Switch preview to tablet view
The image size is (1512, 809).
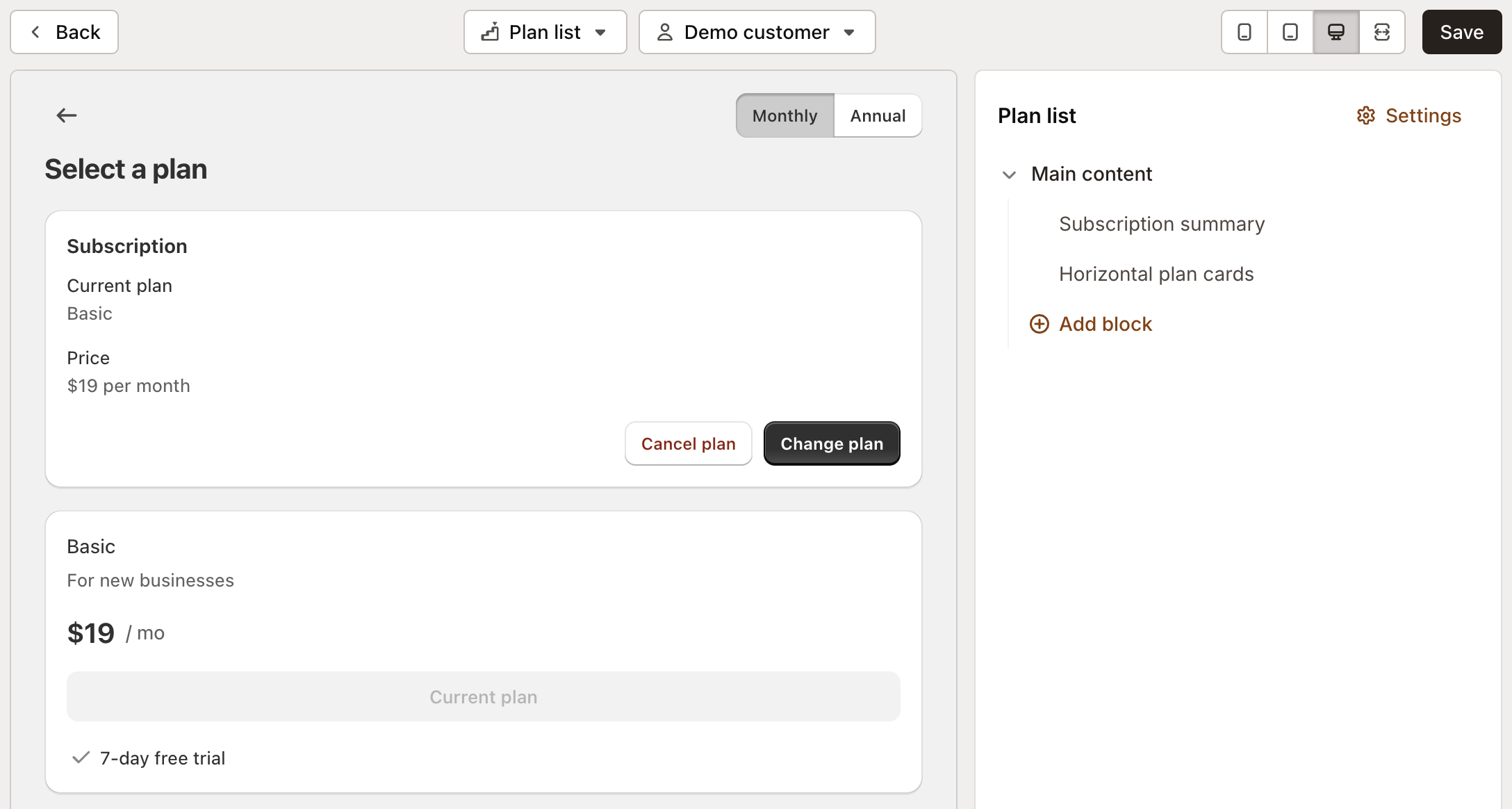tap(1290, 32)
